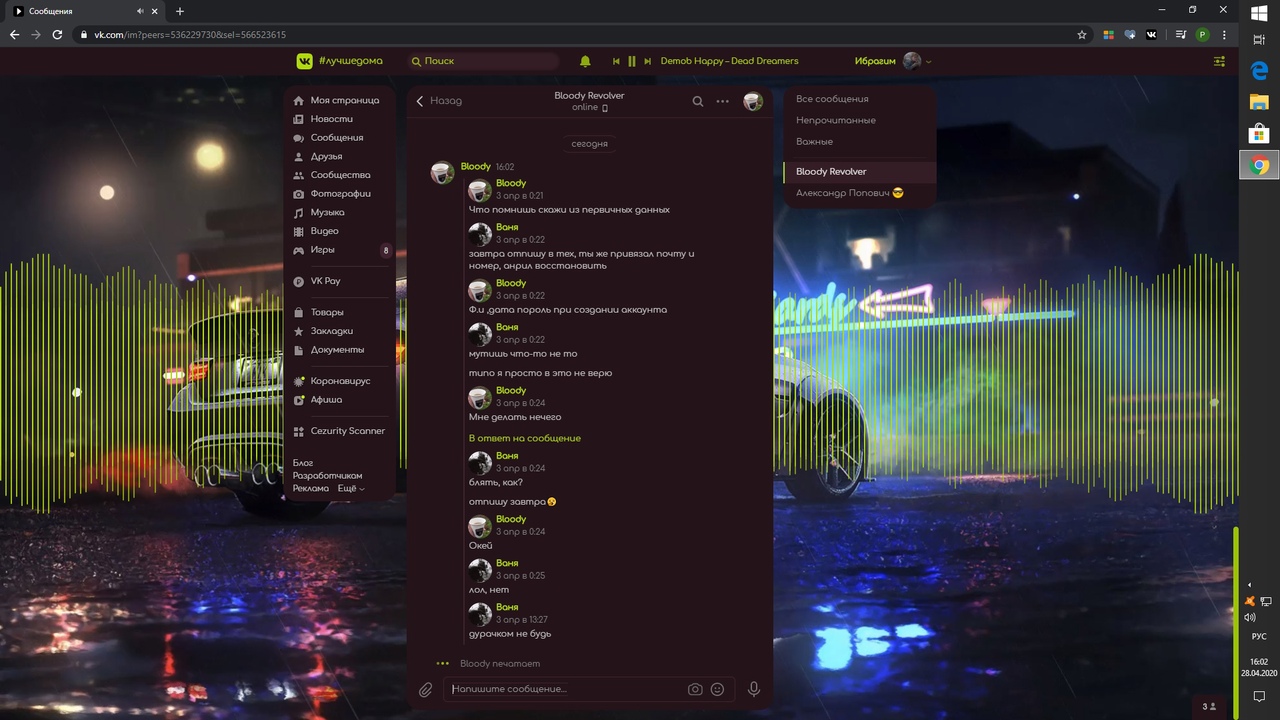Select the 'Непрочитанные' messages filter
This screenshot has width=1280, height=720.
click(836, 120)
